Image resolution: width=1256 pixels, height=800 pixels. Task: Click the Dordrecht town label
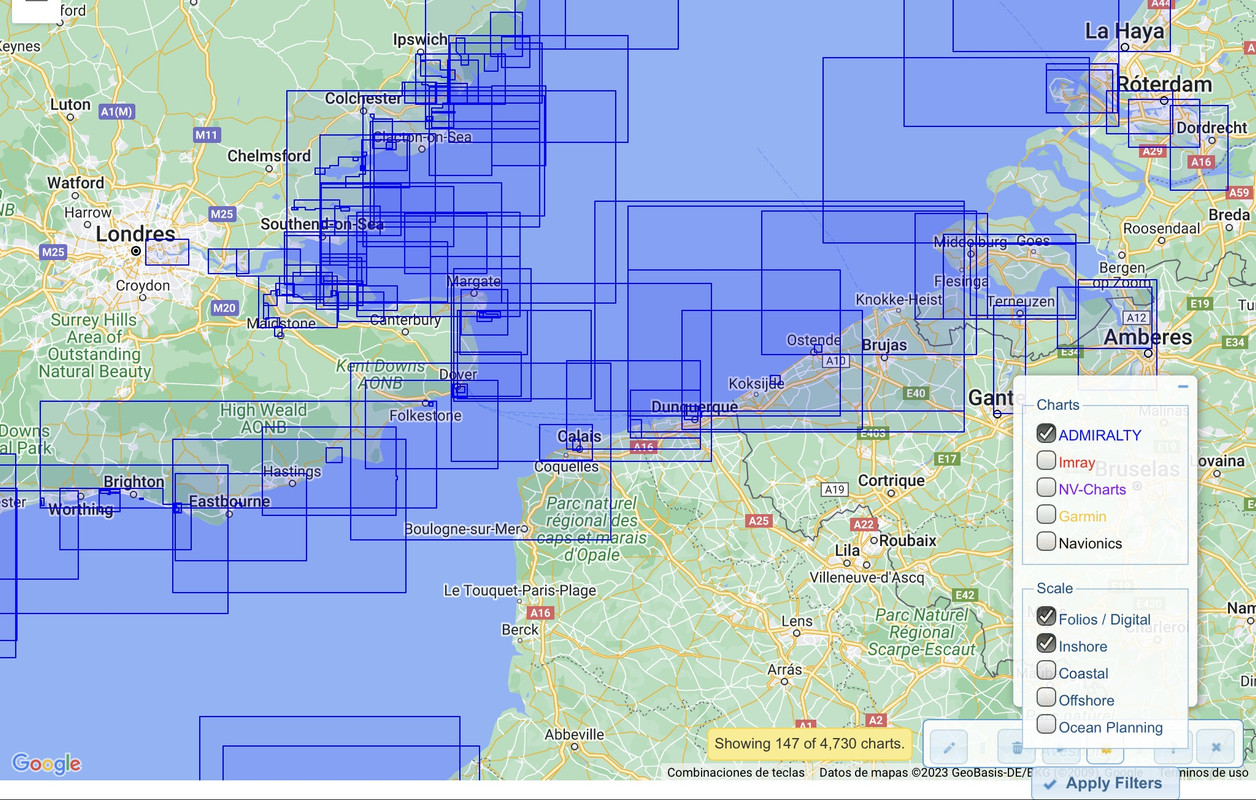[x=1212, y=128]
